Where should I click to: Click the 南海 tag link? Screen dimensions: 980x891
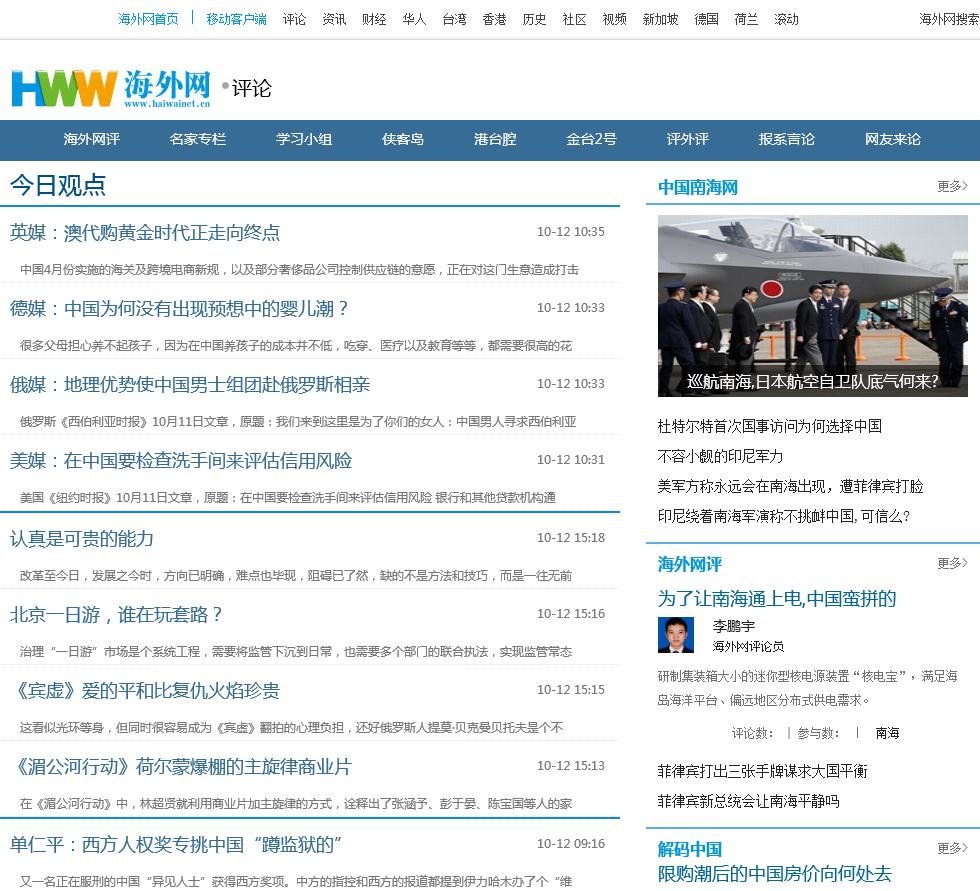(888, 733)
